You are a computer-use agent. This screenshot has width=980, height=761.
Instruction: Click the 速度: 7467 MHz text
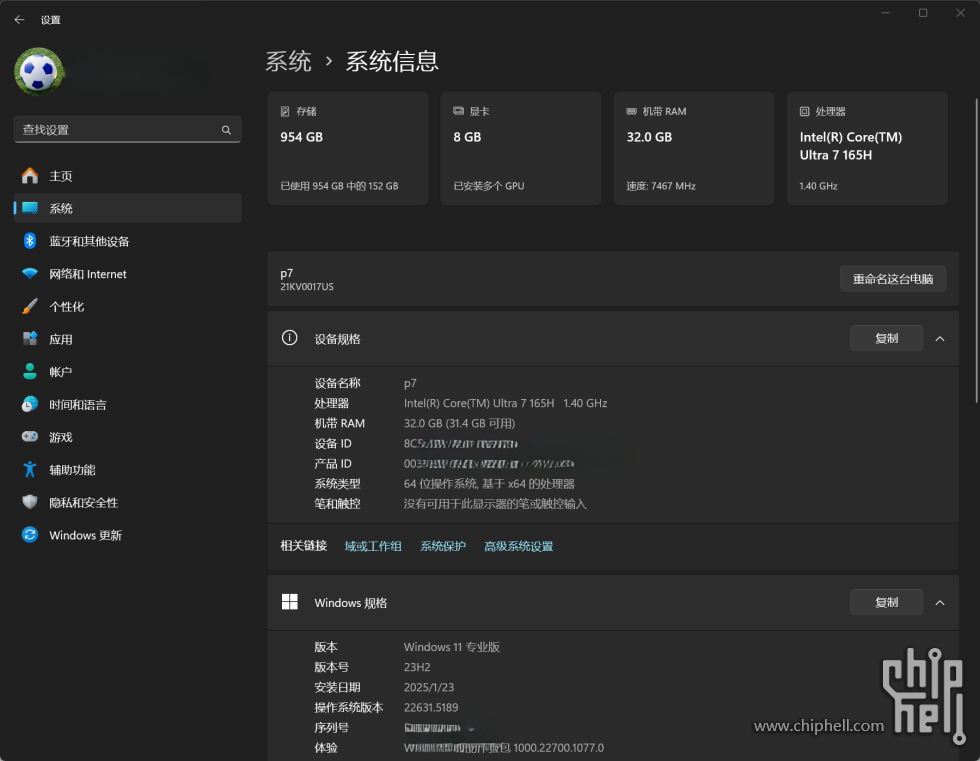point(661,186)
